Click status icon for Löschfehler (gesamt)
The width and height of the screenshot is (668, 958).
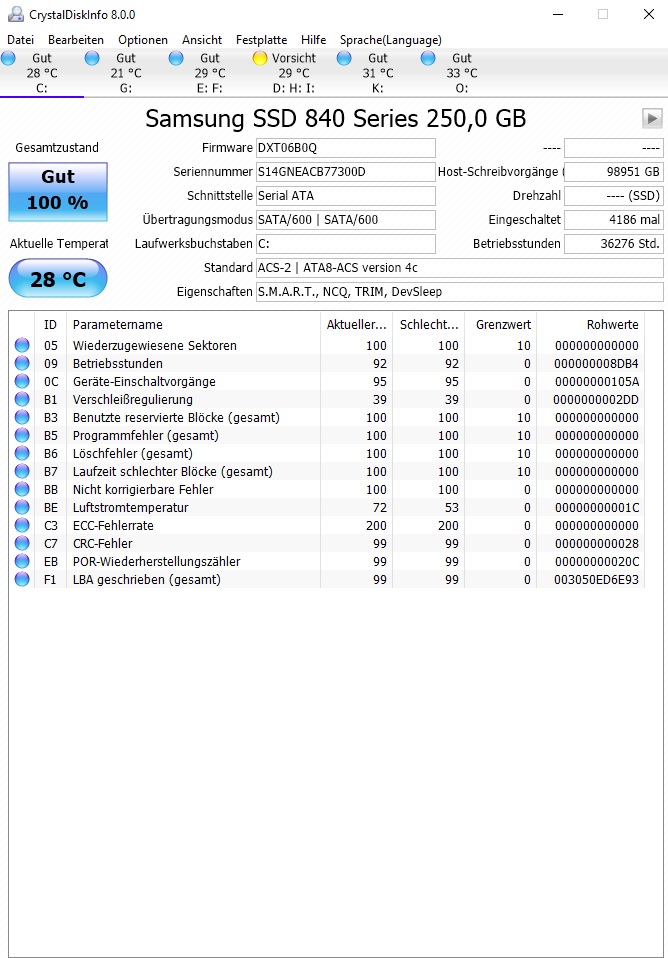click(x=22, y=453)
